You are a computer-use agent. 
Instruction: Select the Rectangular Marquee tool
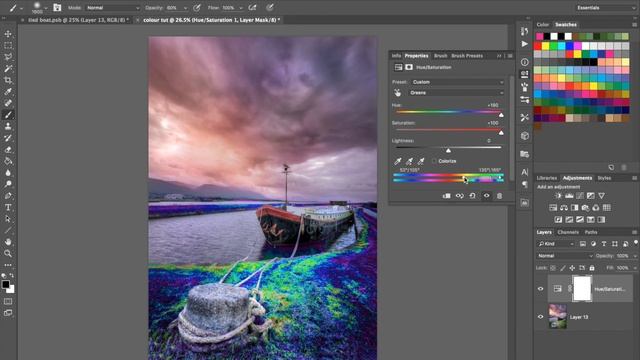8,45
